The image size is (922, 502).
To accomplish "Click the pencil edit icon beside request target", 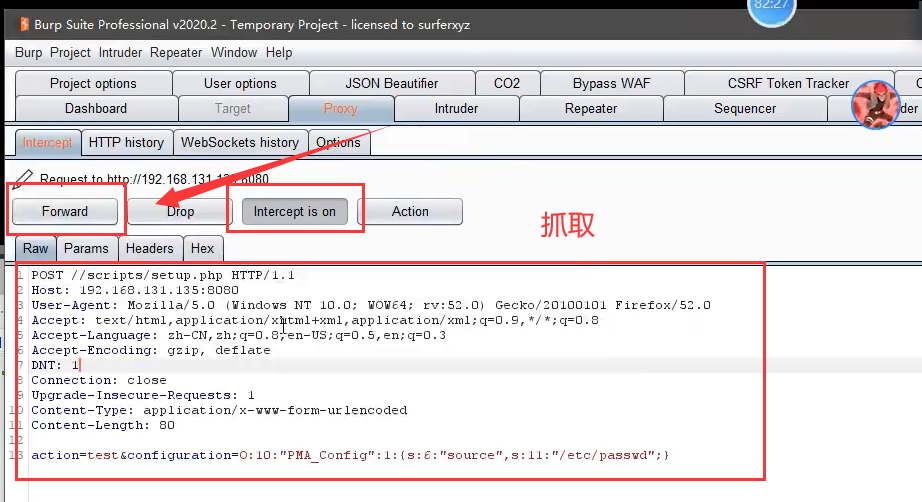I will tap(23, 179).
